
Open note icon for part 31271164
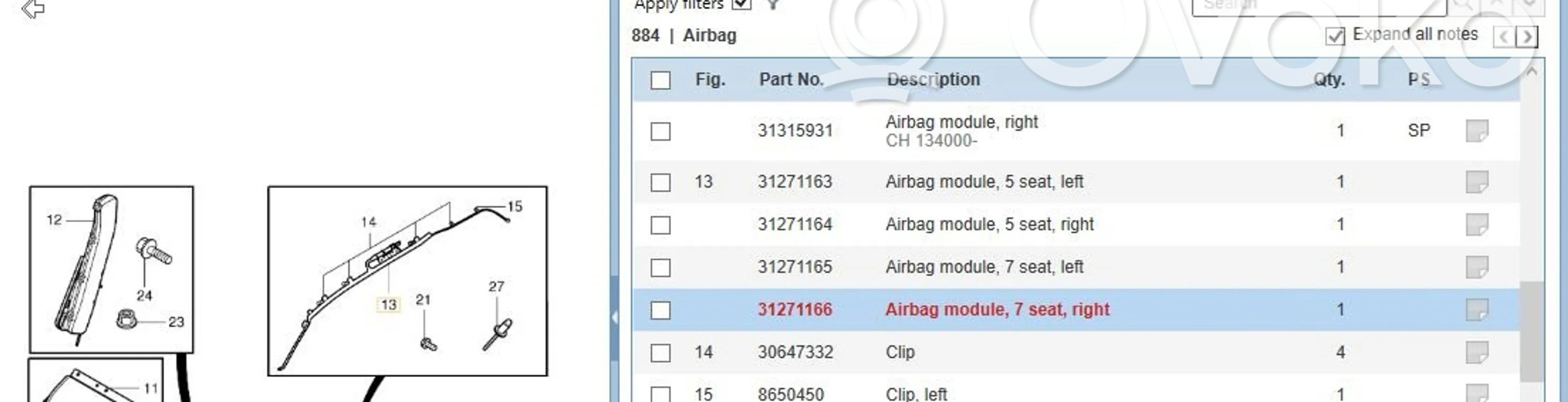(x=1477, y=224)
